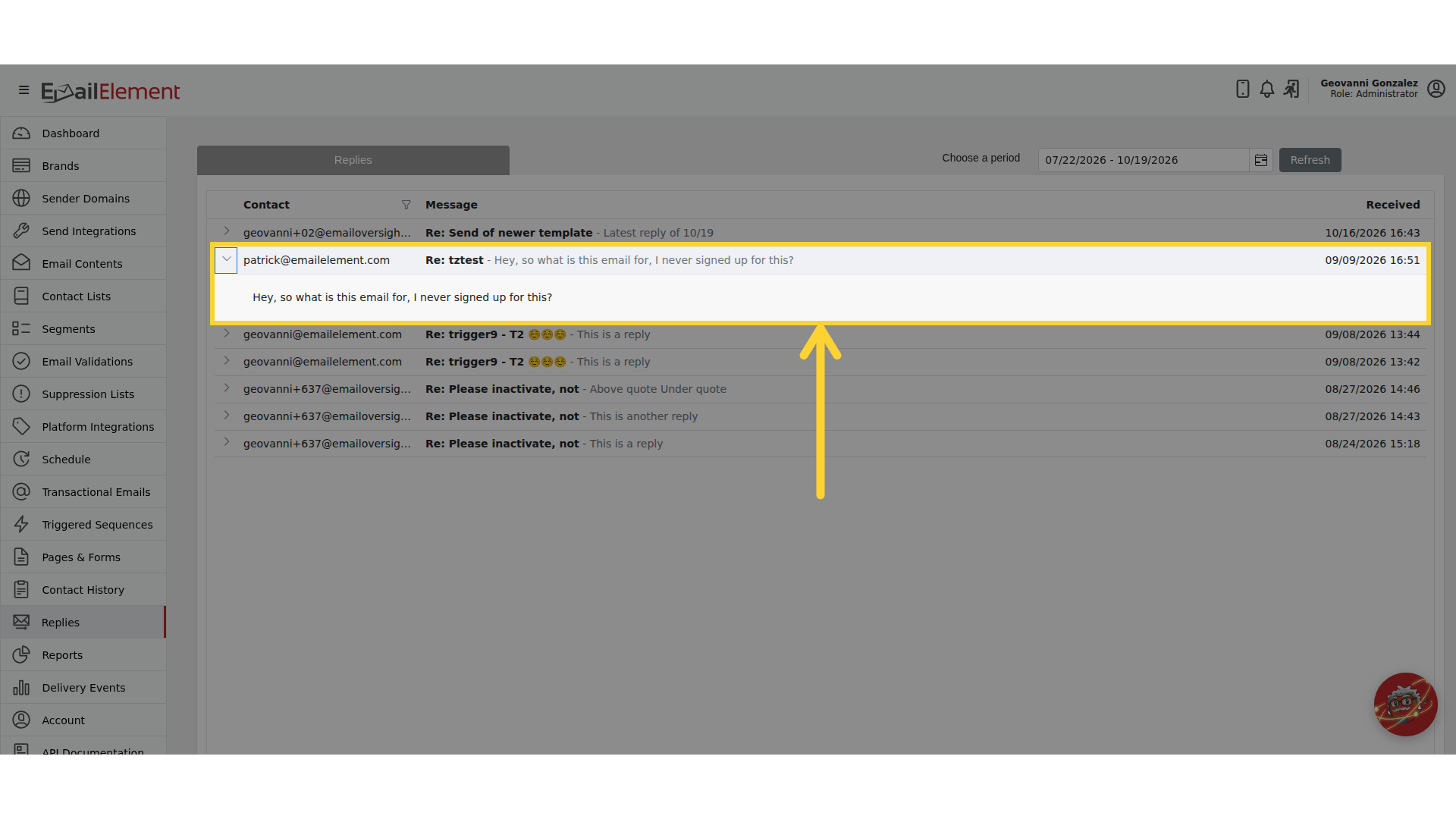Click the Email Validations checkmark icon
Viewport: 1456px width, 819px height.
pyautogui.click(x=21, y=361)
